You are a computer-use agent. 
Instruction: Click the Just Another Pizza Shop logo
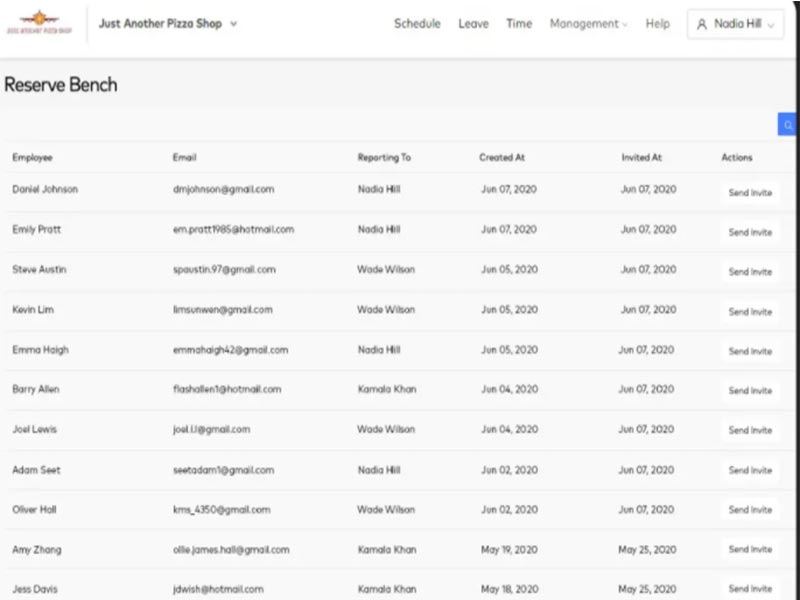[x=40, y=22]
